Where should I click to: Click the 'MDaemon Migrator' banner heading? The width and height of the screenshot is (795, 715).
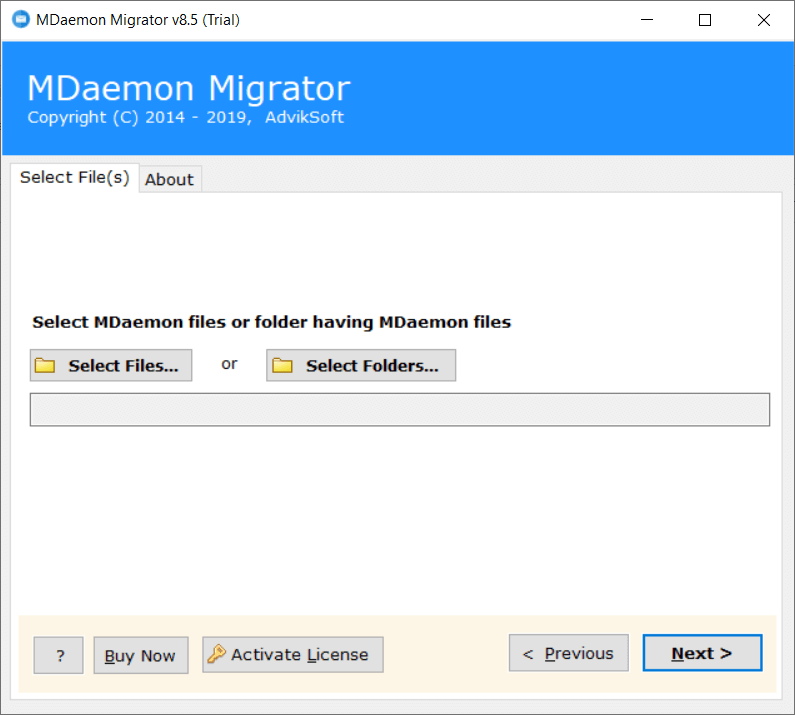[x=189, y=89]
